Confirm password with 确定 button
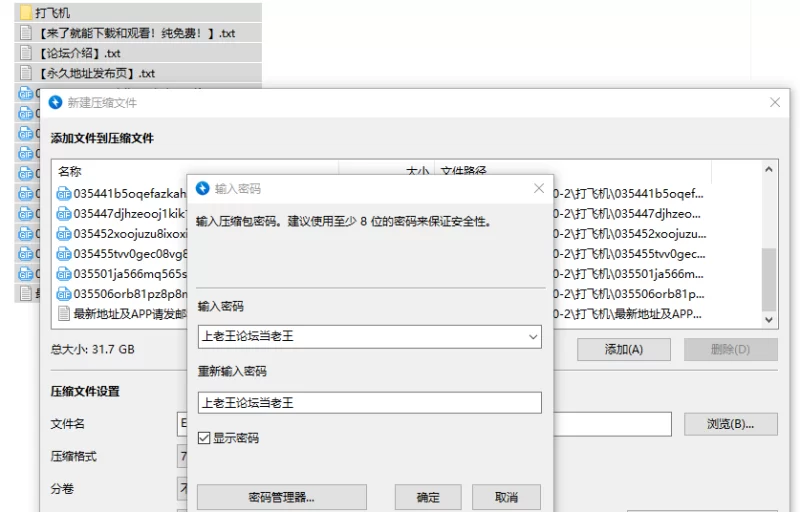Image resolution: width=800 pixels, height=512 pixels. coord(428,497)
